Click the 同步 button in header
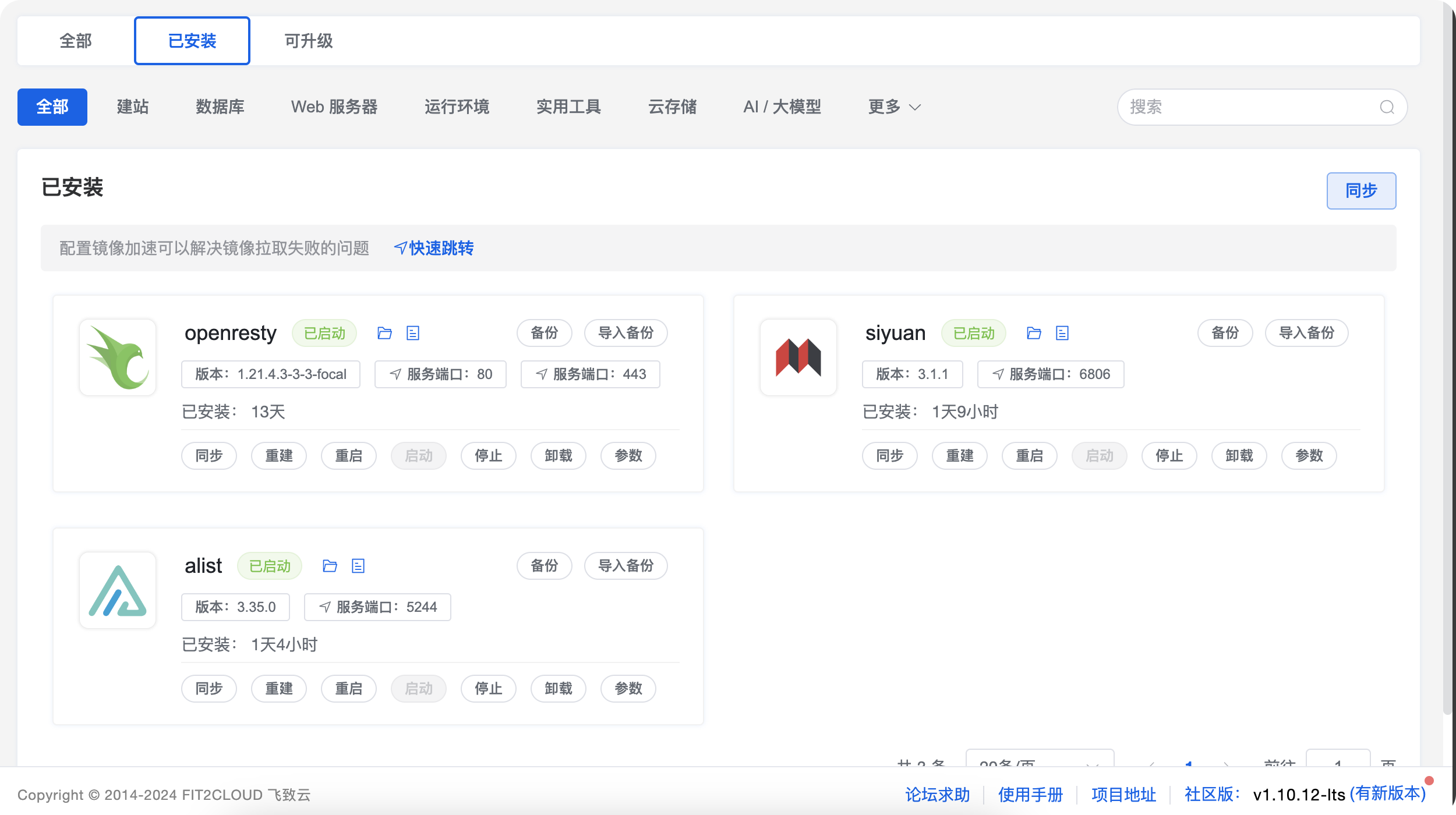This screenshot has width=1456, height=815. (1360, 191)
